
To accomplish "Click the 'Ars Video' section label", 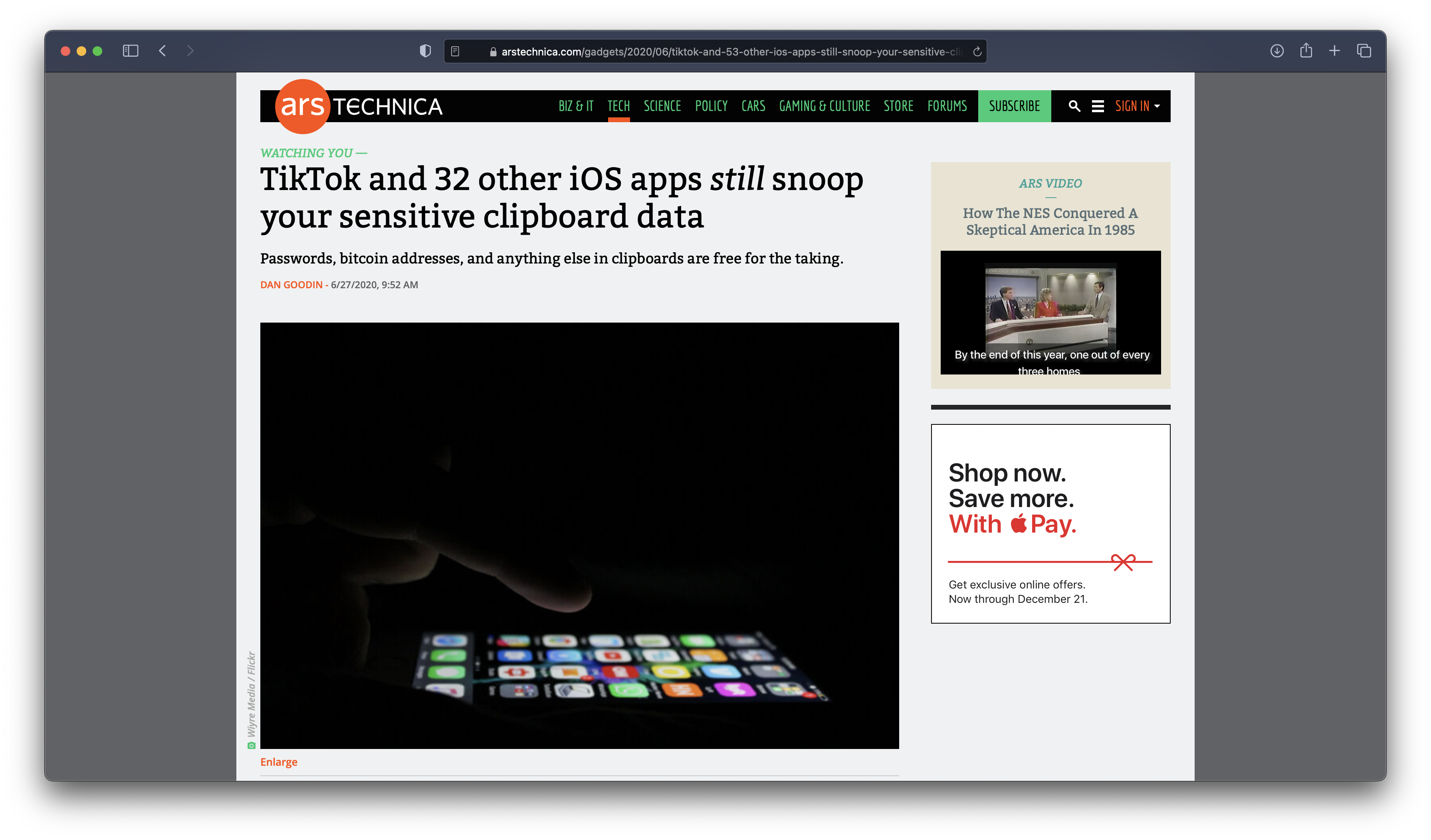I will click(x=1050, y=183).
